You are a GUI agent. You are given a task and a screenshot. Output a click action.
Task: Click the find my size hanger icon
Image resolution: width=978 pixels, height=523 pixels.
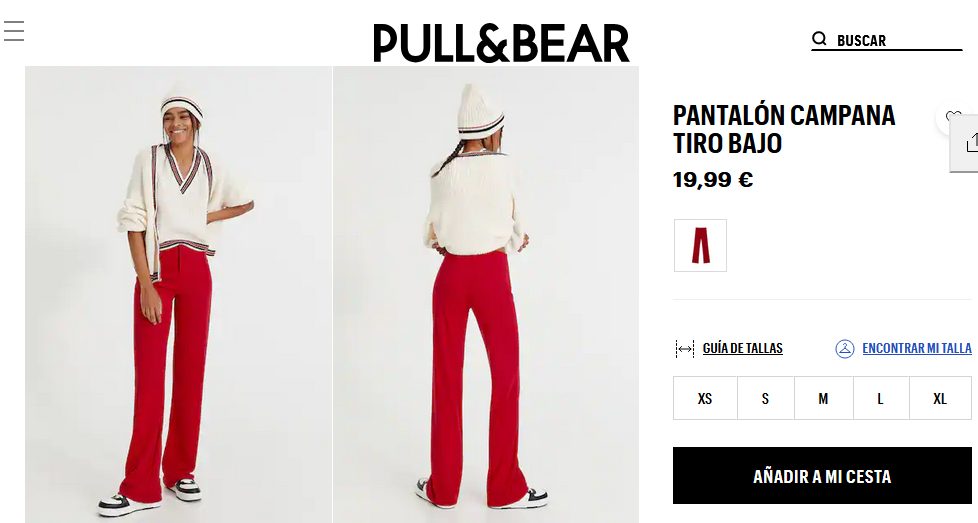coord(845,348)
